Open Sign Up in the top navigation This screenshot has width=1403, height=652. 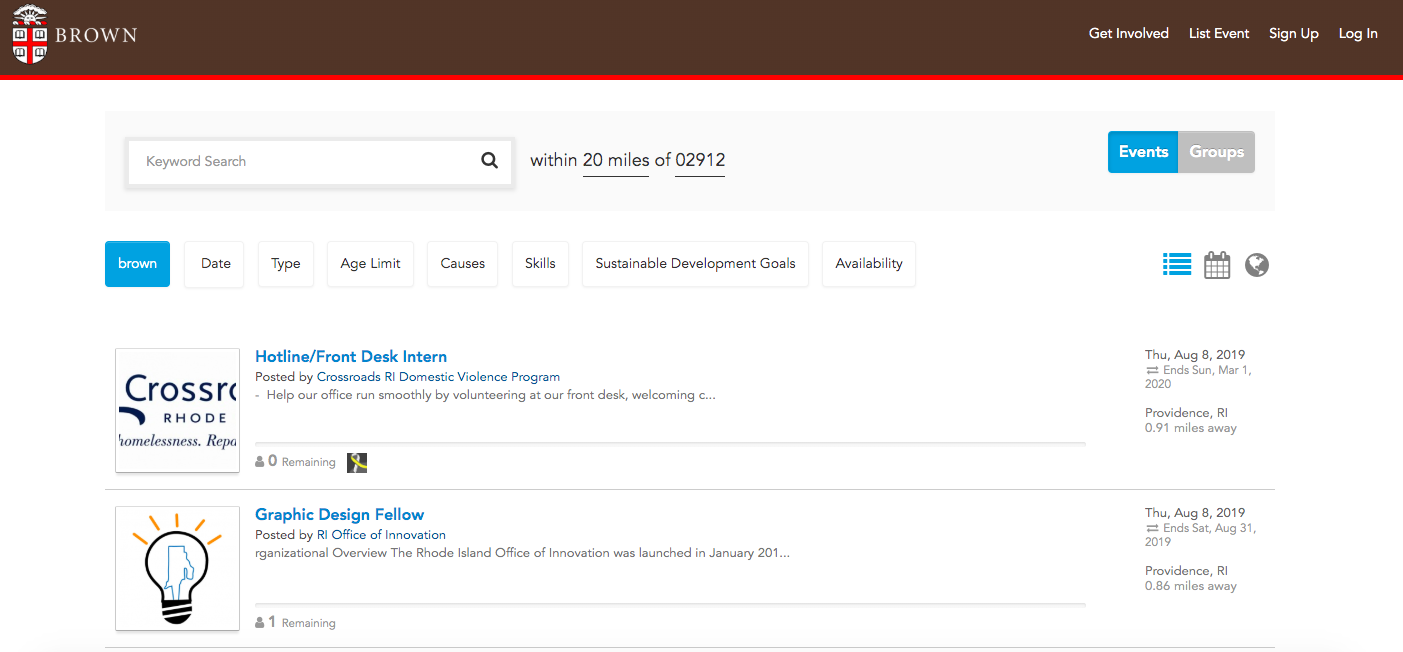tap(1294, 34)
